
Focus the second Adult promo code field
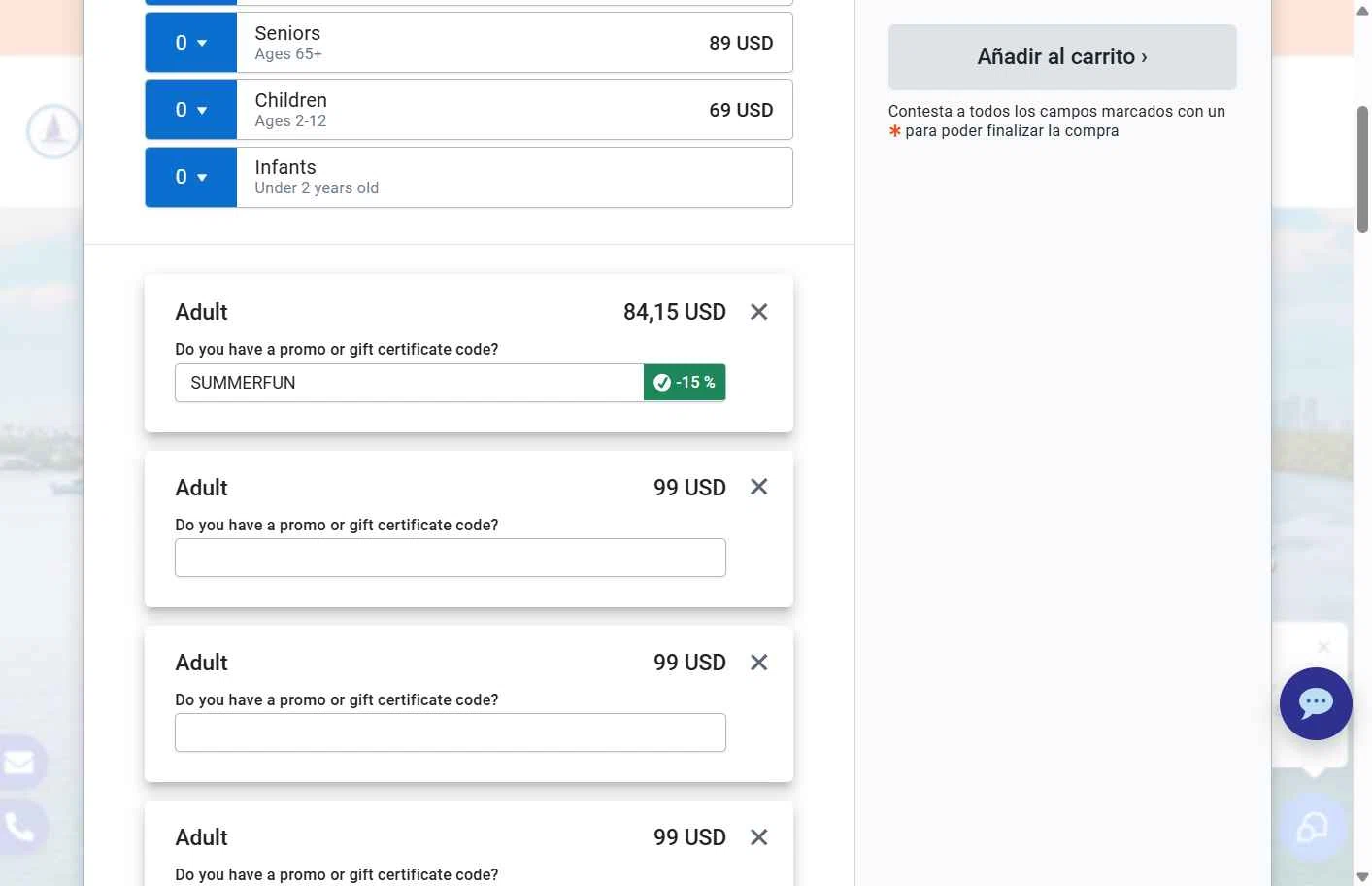(x=451, y=558)
